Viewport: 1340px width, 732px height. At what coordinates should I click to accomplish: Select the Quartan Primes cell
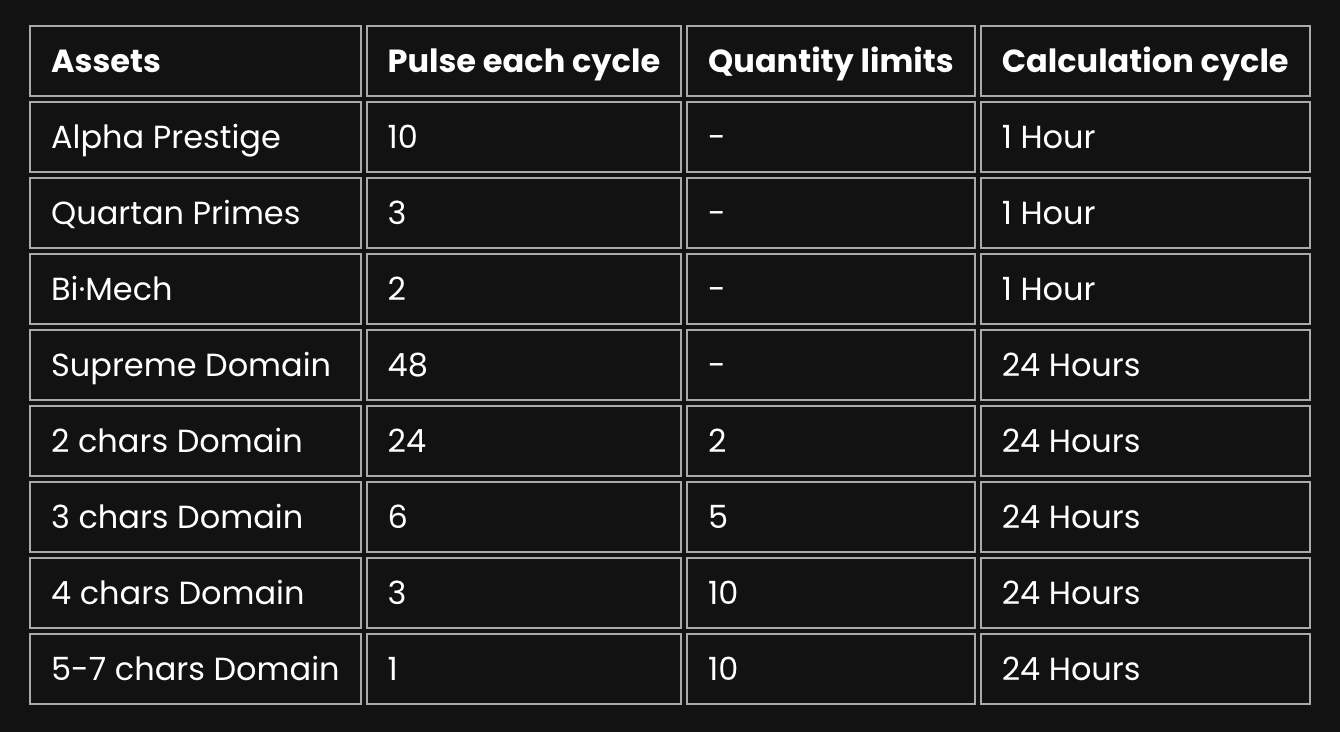pos(195,213)
